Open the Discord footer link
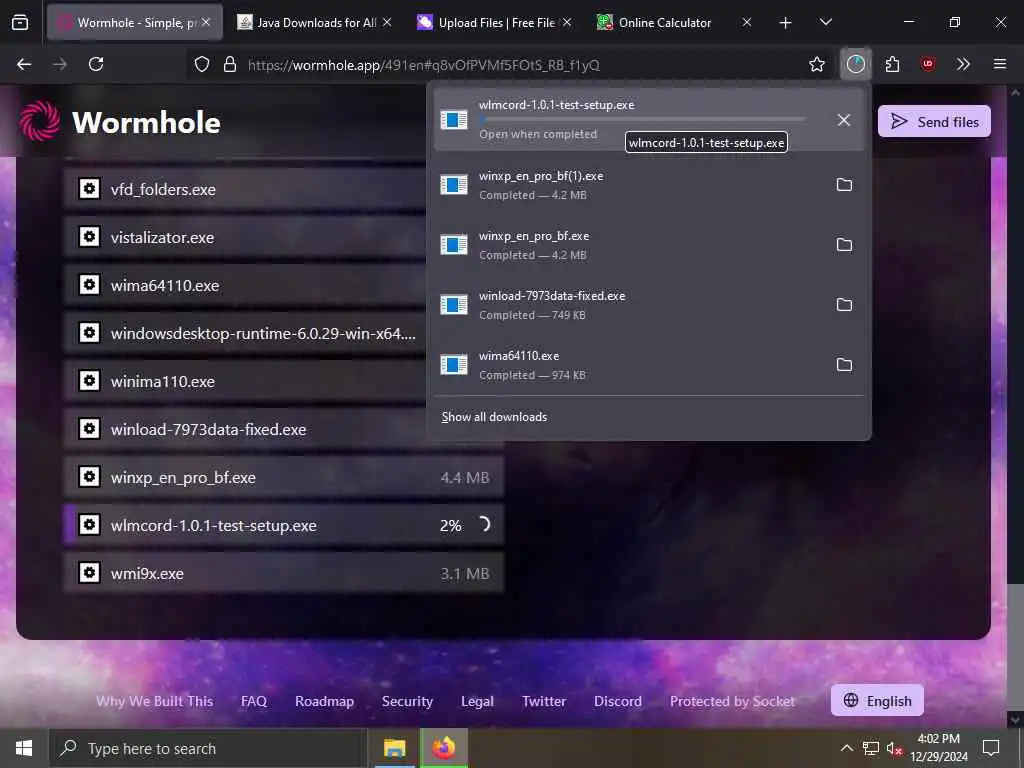Screen dimensions: 1024x768 coord(617,701)
